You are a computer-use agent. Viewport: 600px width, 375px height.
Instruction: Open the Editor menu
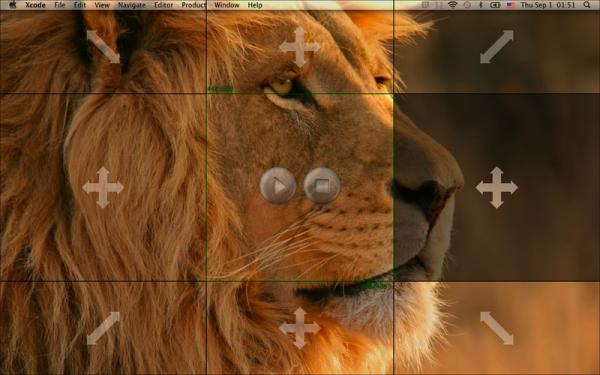[163, 5]
